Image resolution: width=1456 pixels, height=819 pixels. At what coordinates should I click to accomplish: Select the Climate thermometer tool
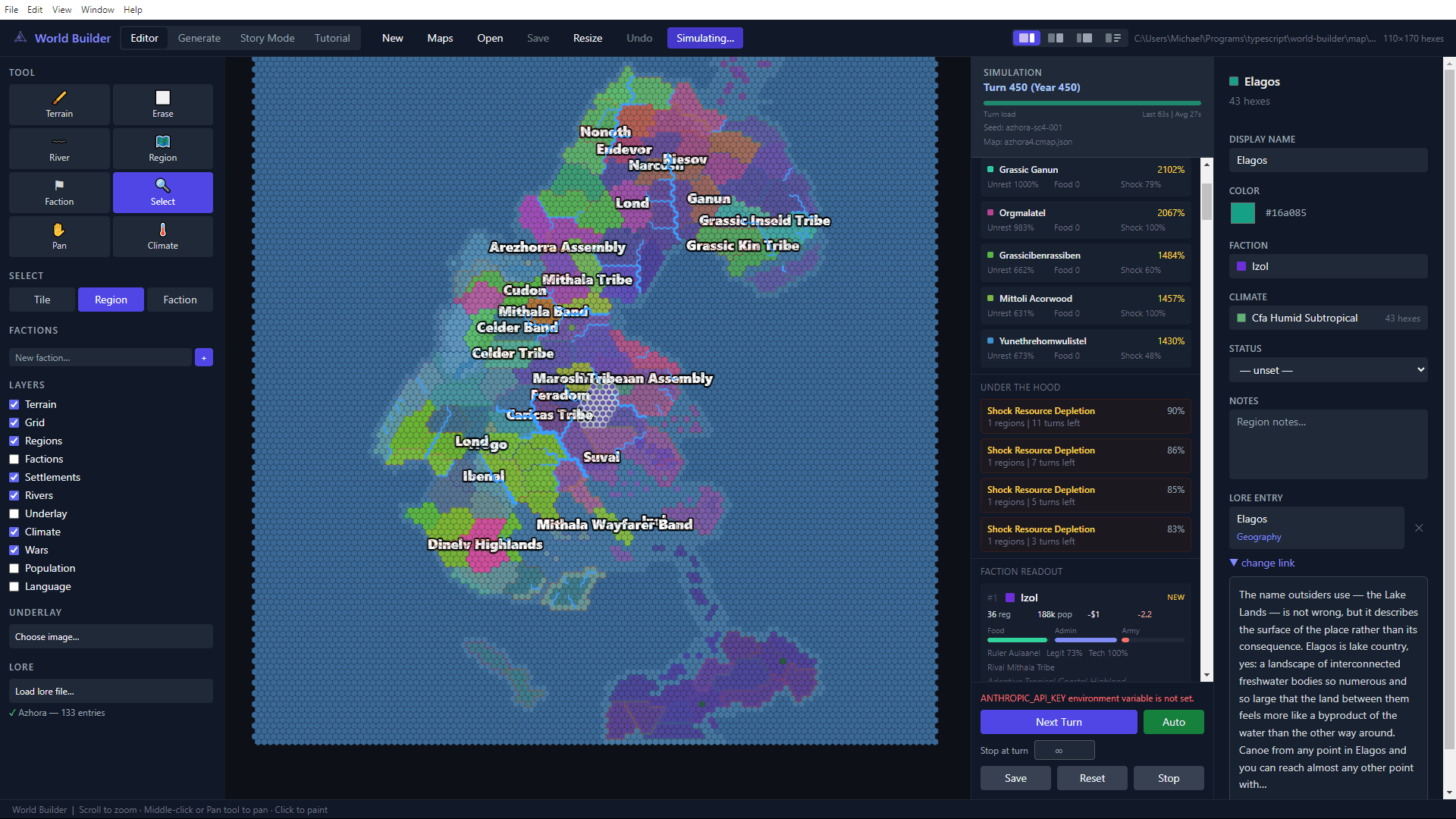[x=163, y=237]
